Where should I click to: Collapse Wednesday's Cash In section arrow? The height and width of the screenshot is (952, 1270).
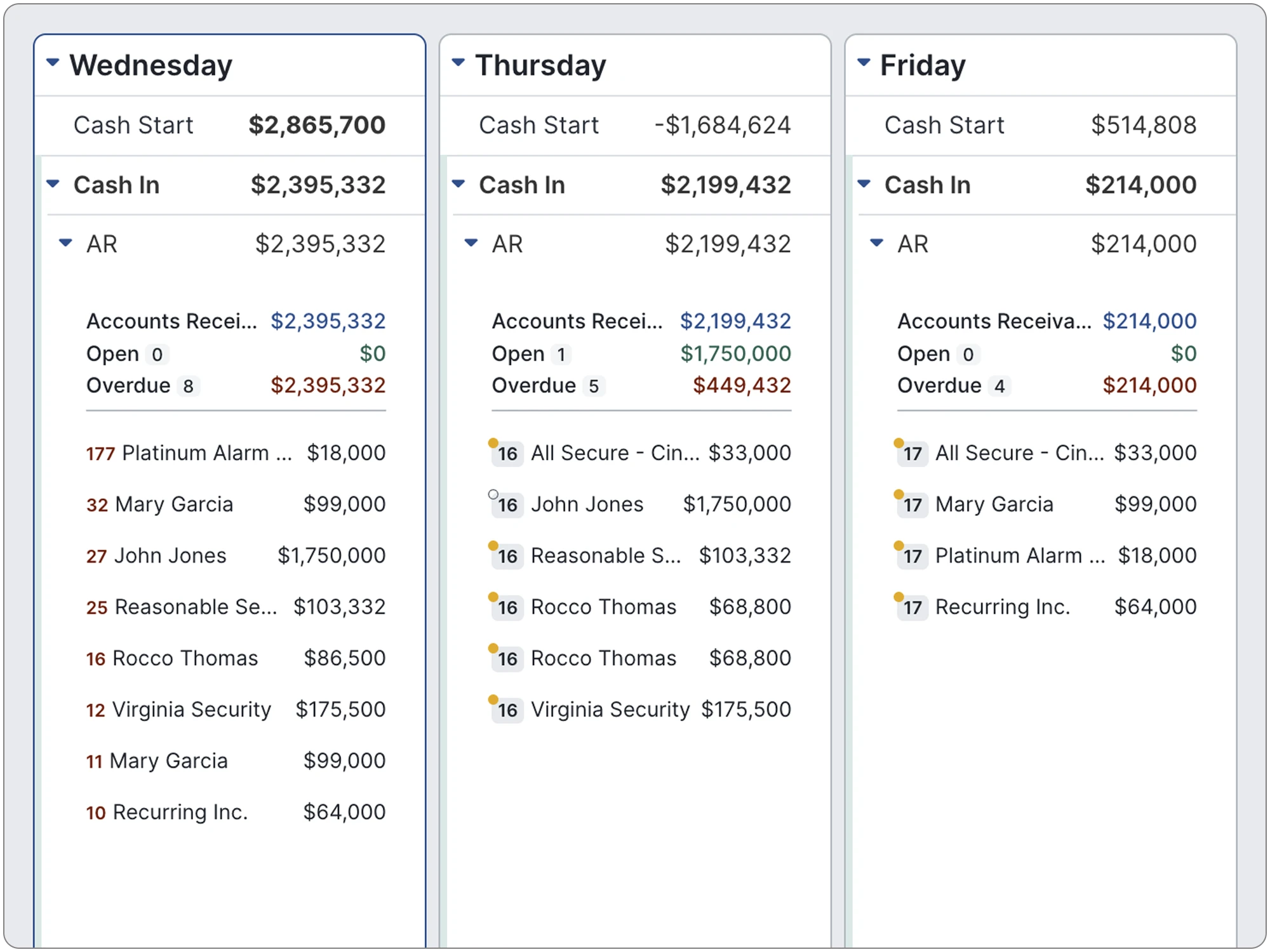tap(53, 184)
